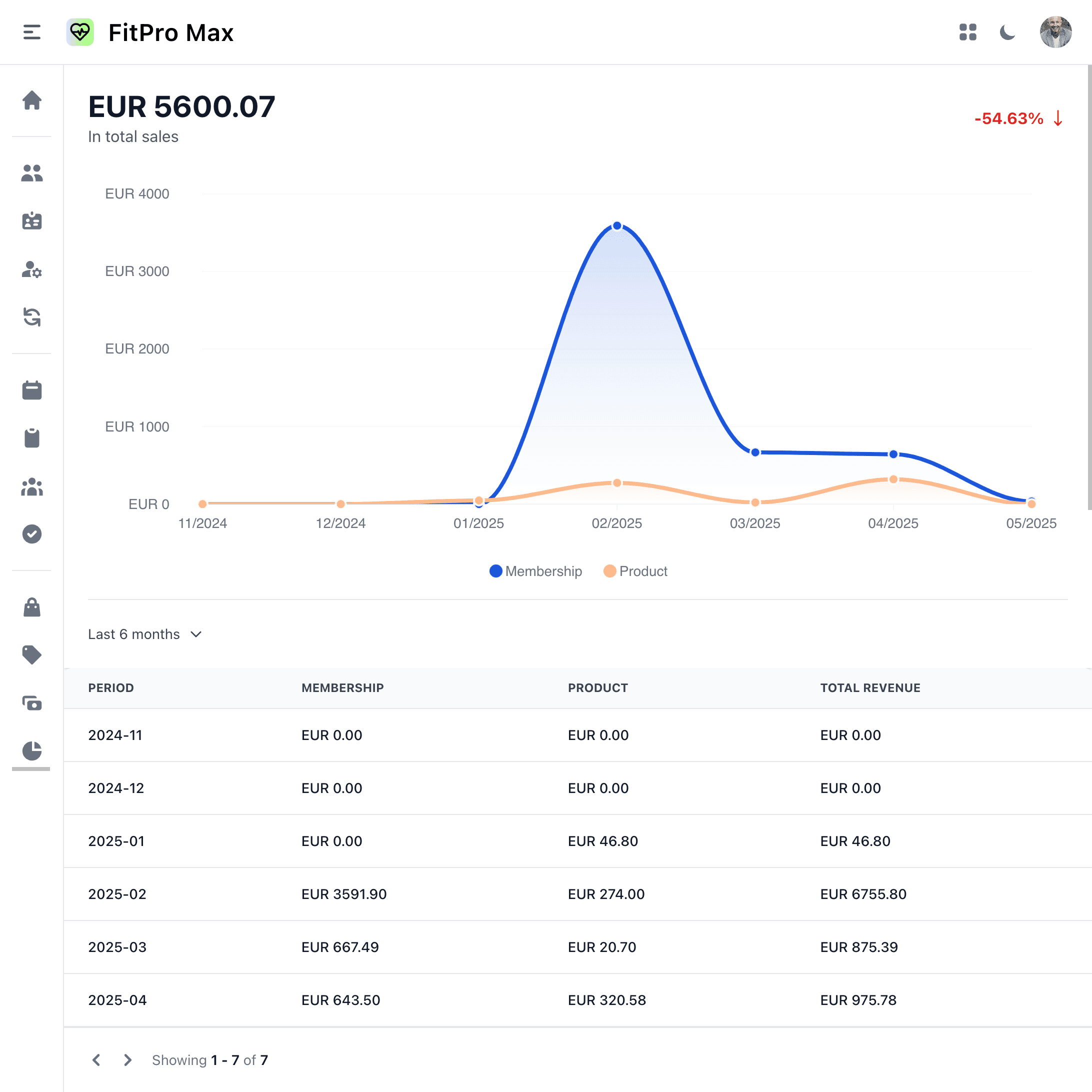Click the -54.63% decline indicator
The width and height of the screenshot is (1092, 1092).
coord(1015,118)
